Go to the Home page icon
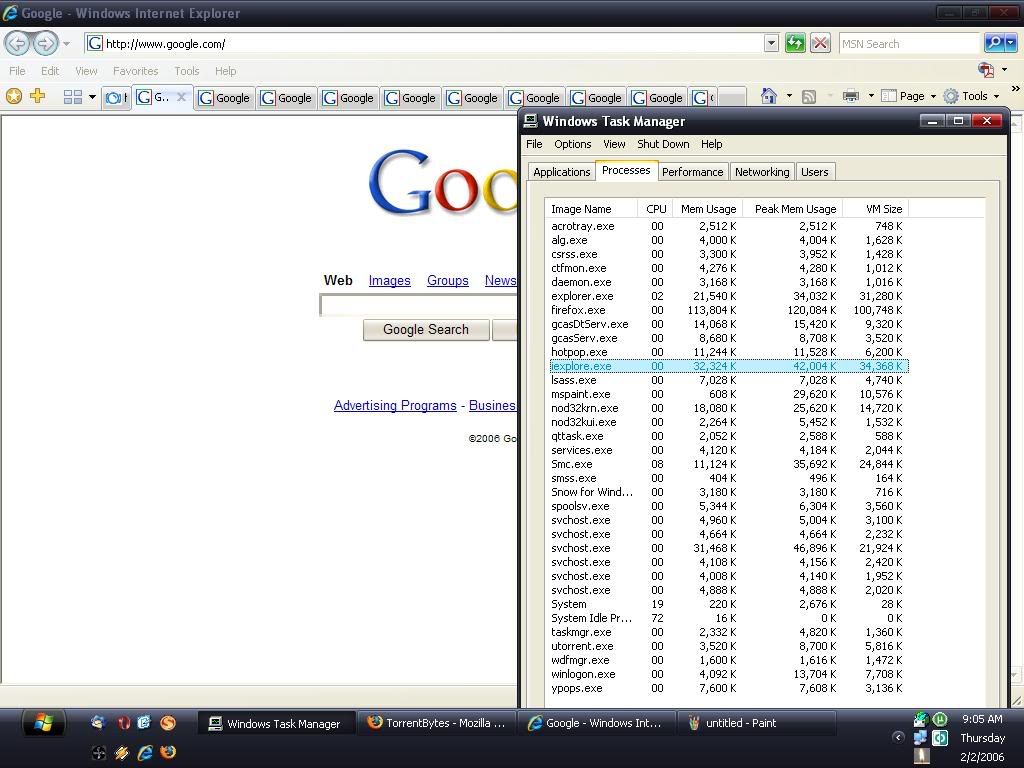 (769, 96)
